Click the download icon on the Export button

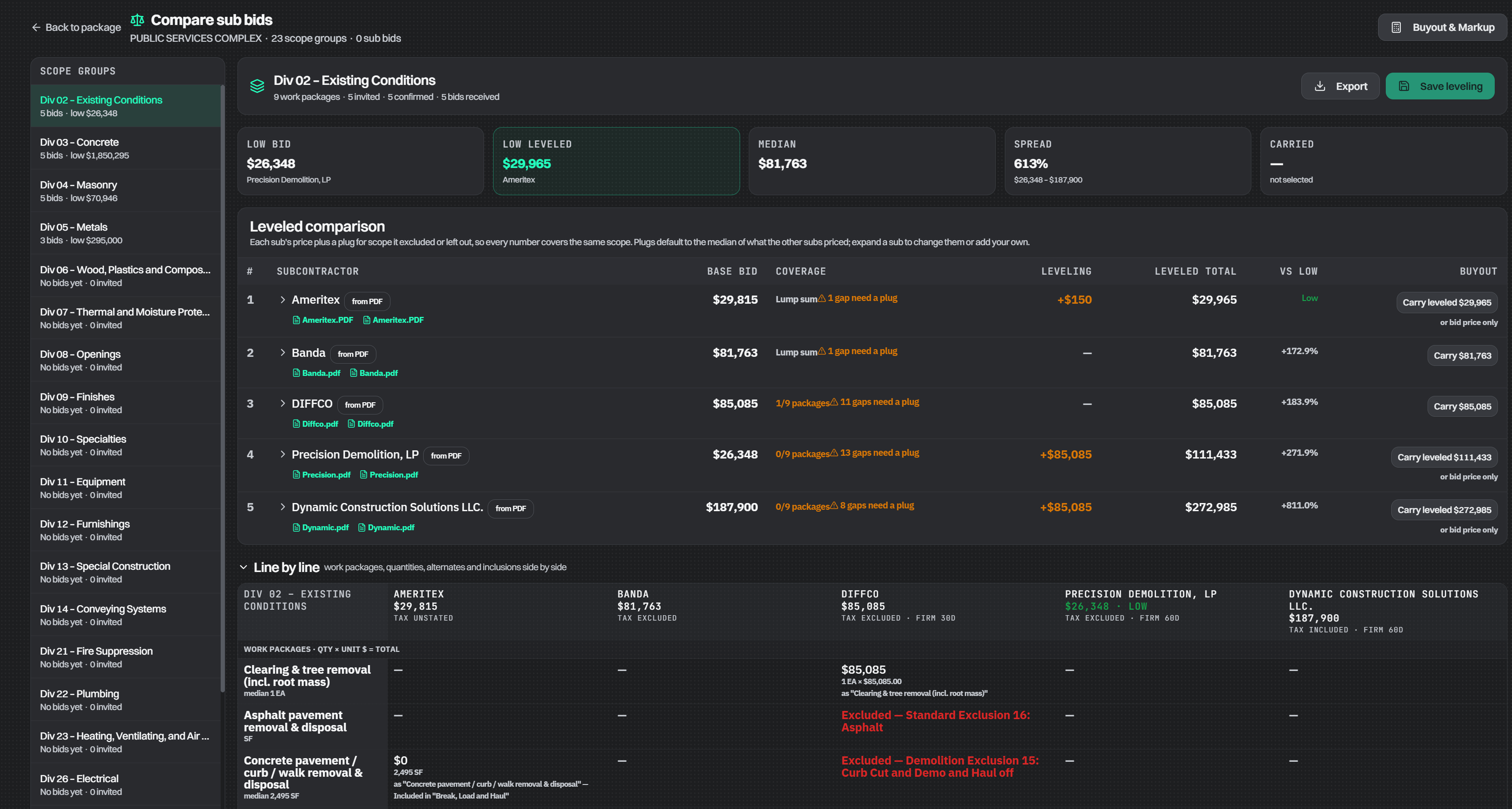[1320, 86]
